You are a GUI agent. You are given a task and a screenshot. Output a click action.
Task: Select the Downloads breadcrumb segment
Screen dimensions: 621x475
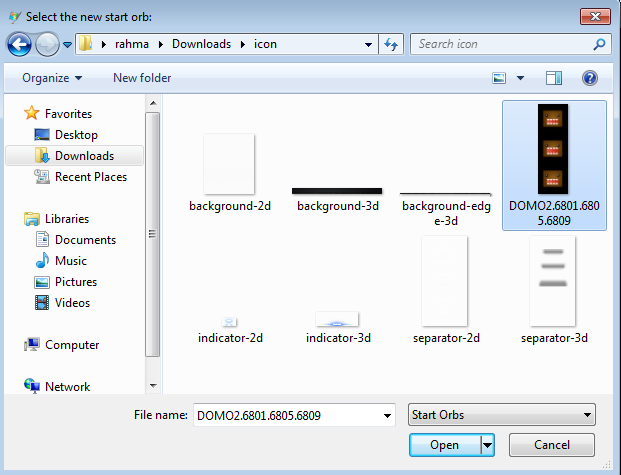pyautogui.click(x=201, y=44)
